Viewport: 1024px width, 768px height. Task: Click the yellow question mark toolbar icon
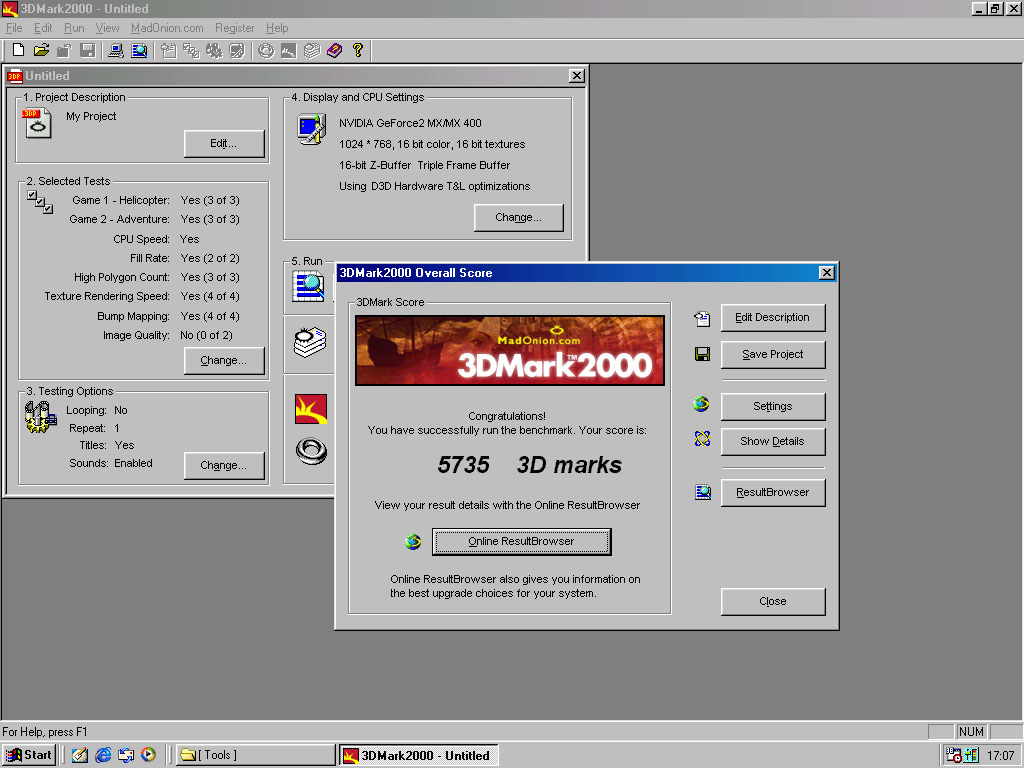(x=357, y=50)
